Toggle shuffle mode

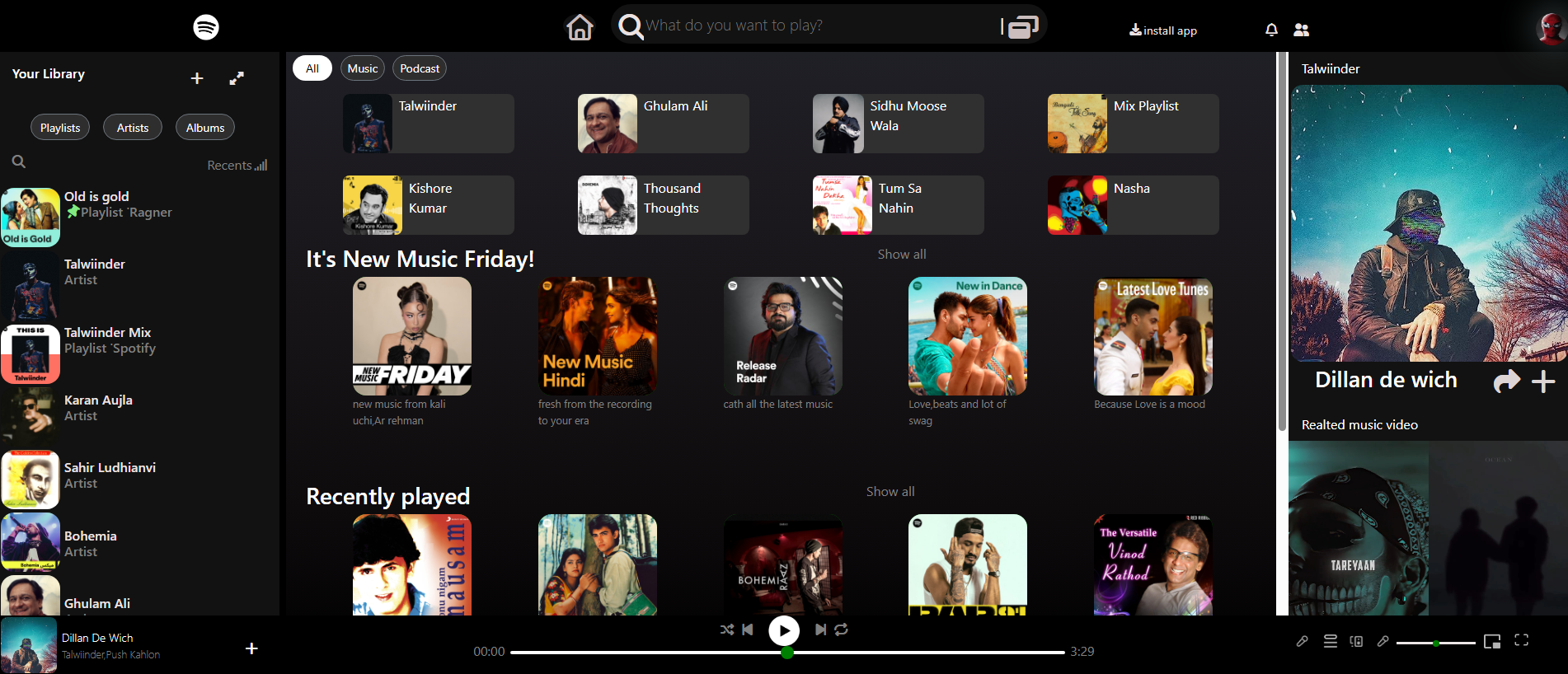point(726,630)
